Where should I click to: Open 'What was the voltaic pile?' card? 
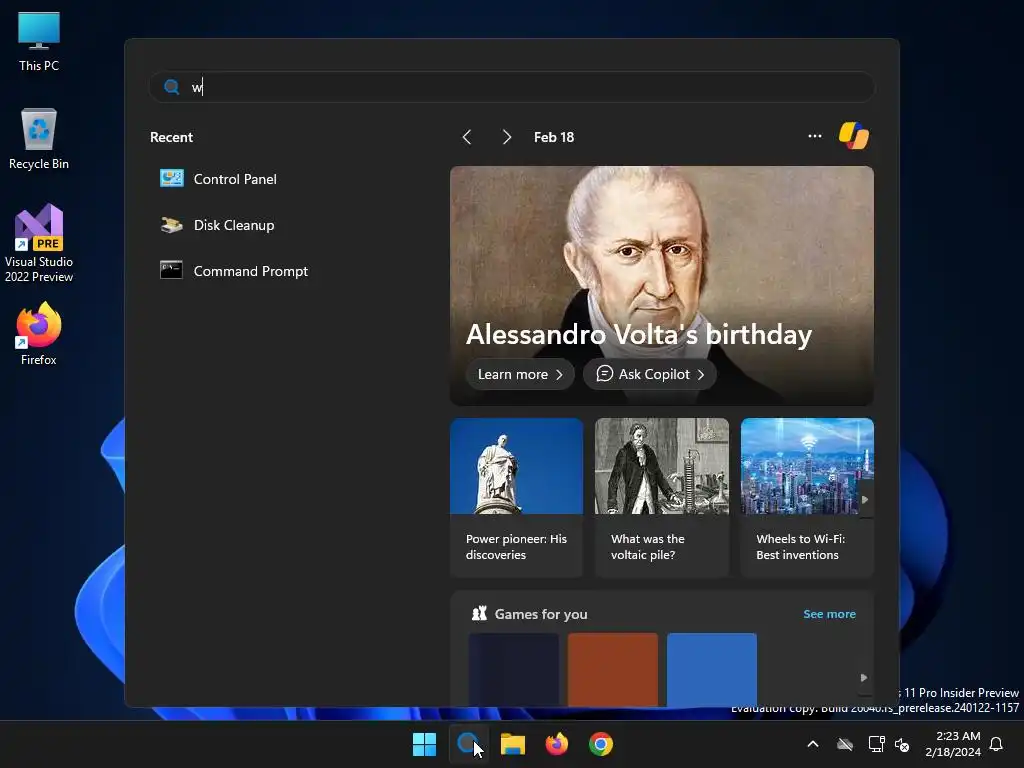click(662, 498)
